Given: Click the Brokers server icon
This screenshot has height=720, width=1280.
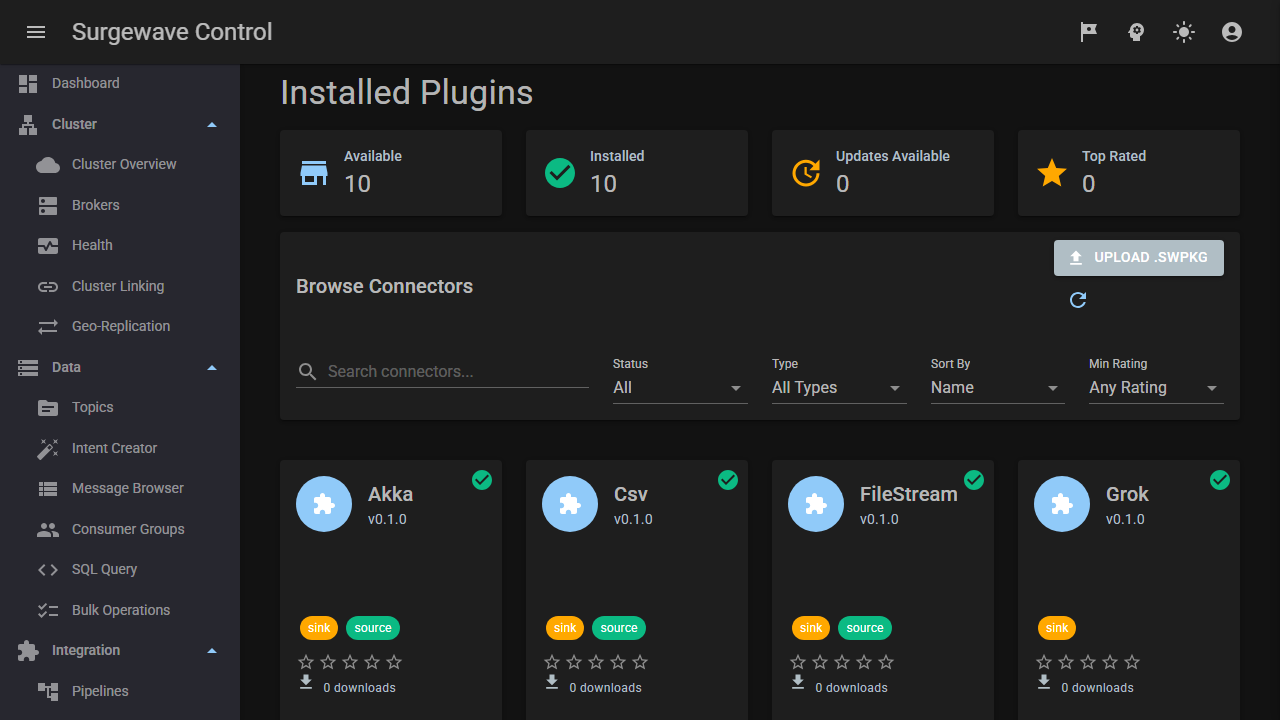Looking at the screenshot, I should [48, 205].
